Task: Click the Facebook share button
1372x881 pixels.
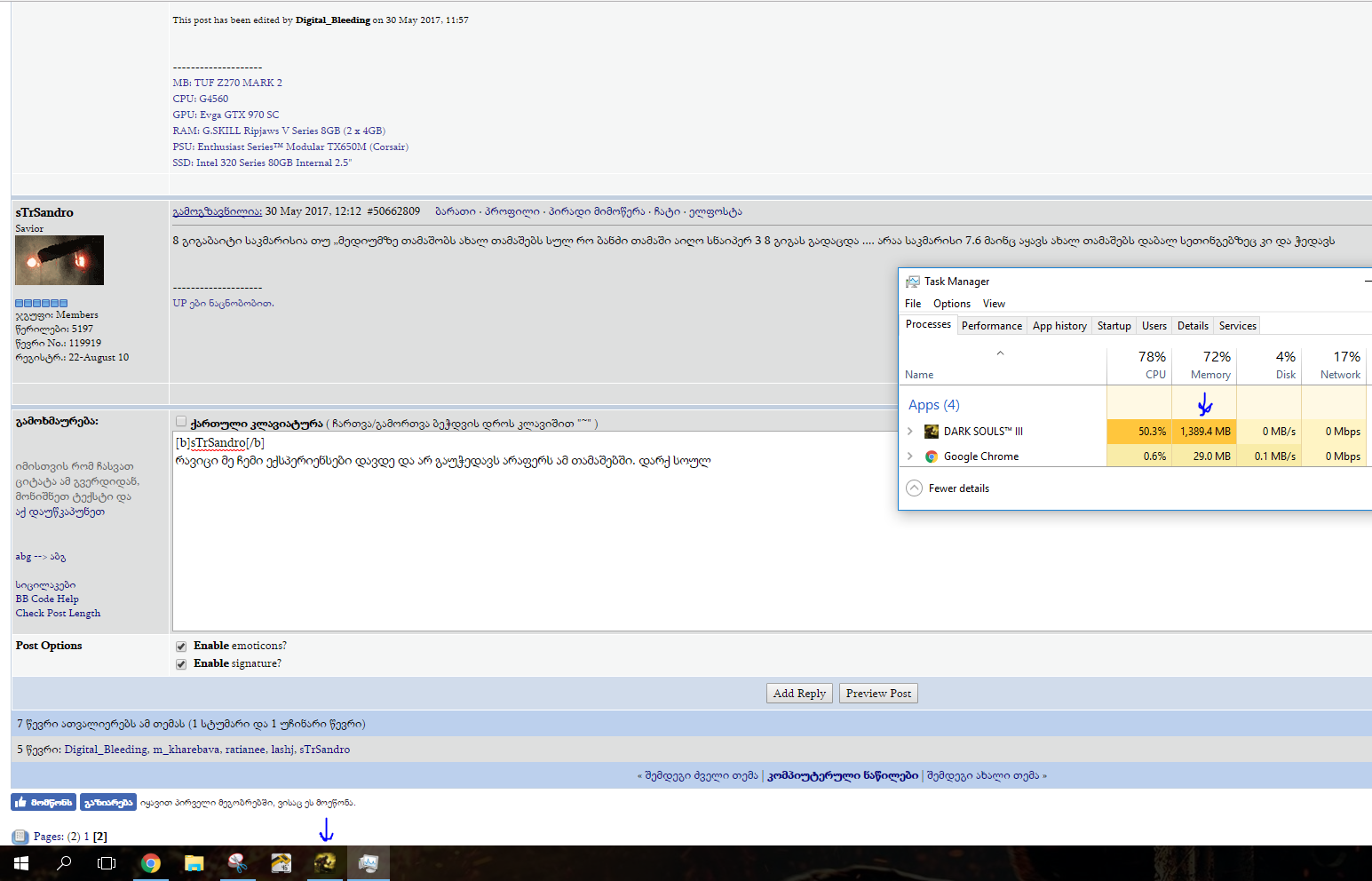Action: [x=108, y=802]
